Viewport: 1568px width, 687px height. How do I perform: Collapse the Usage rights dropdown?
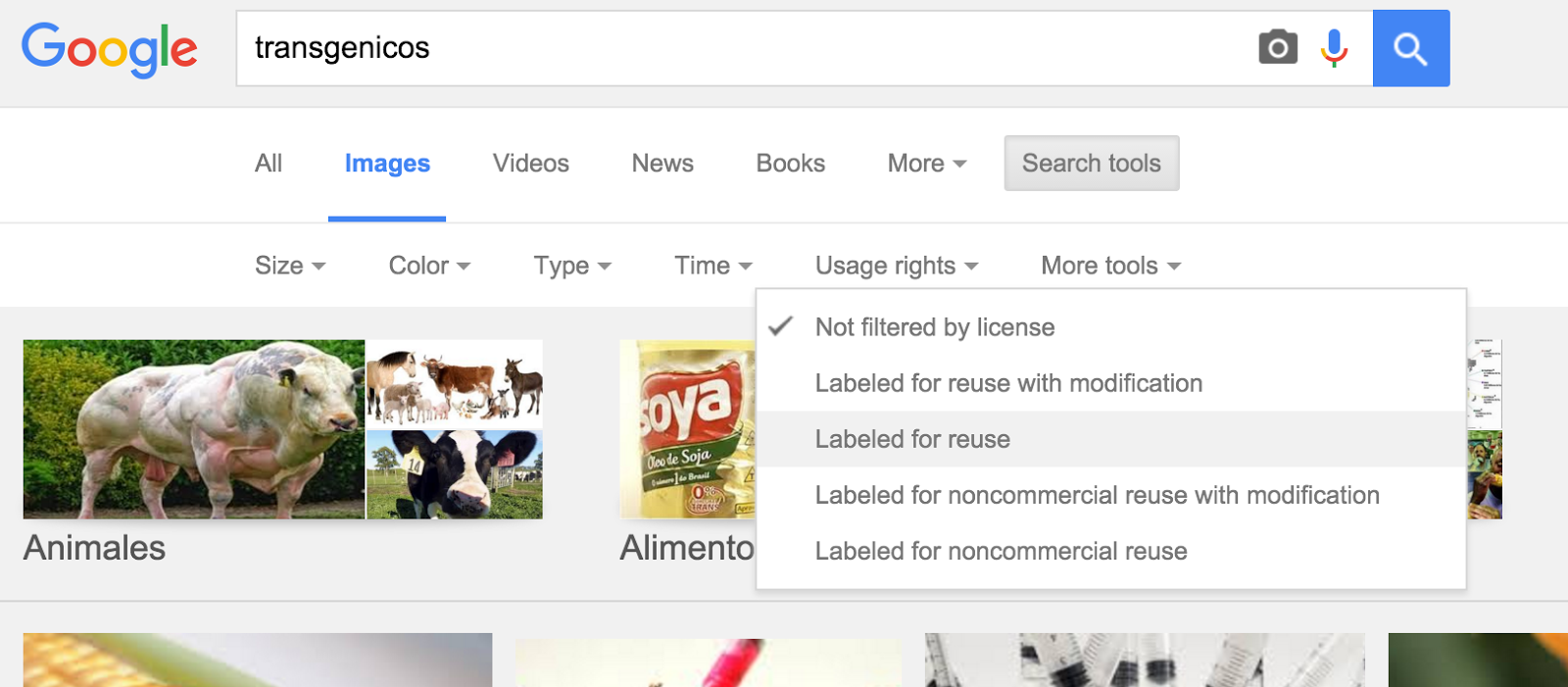pos(896,266)
